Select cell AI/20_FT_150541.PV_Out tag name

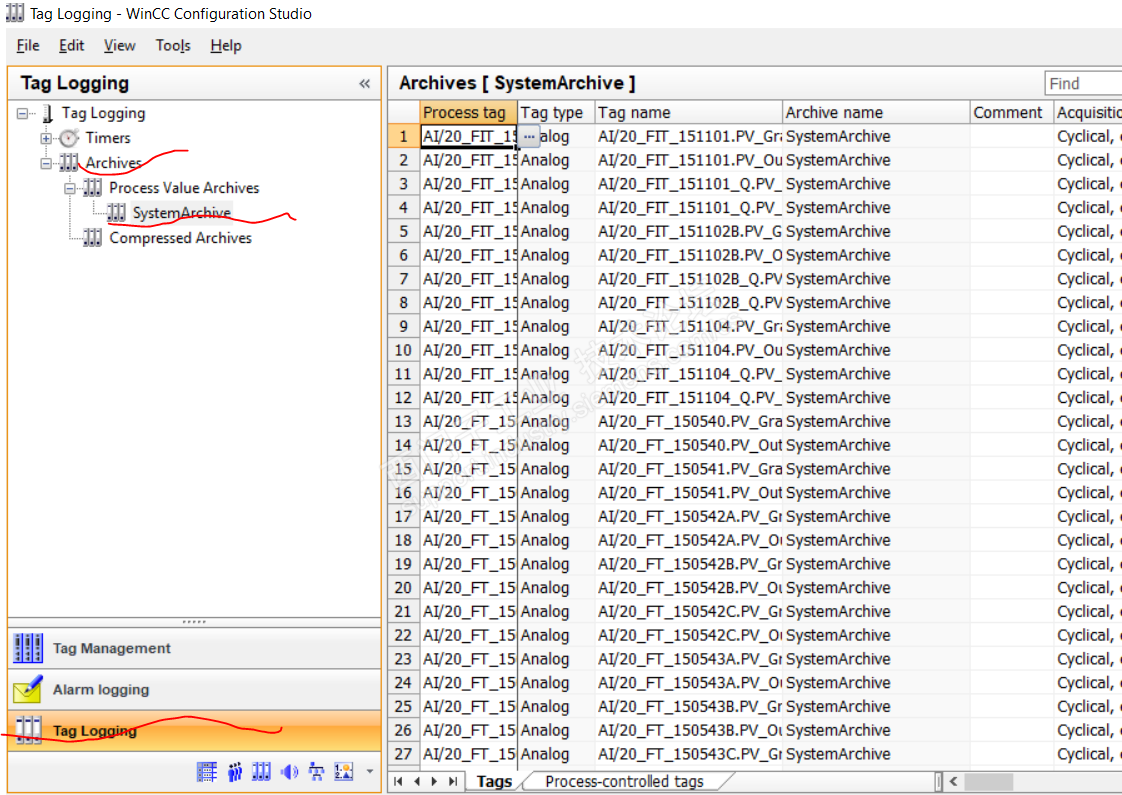688,492
